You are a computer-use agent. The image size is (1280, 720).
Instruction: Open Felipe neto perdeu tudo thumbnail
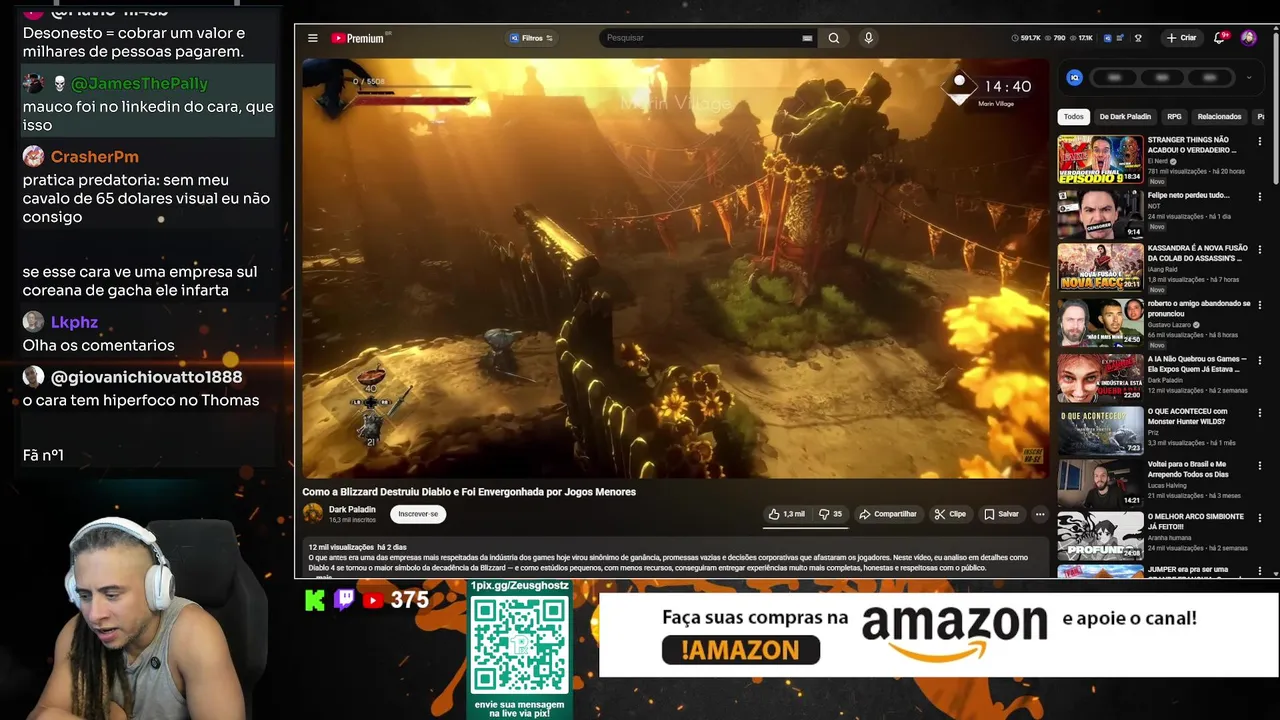point(1100,214)
